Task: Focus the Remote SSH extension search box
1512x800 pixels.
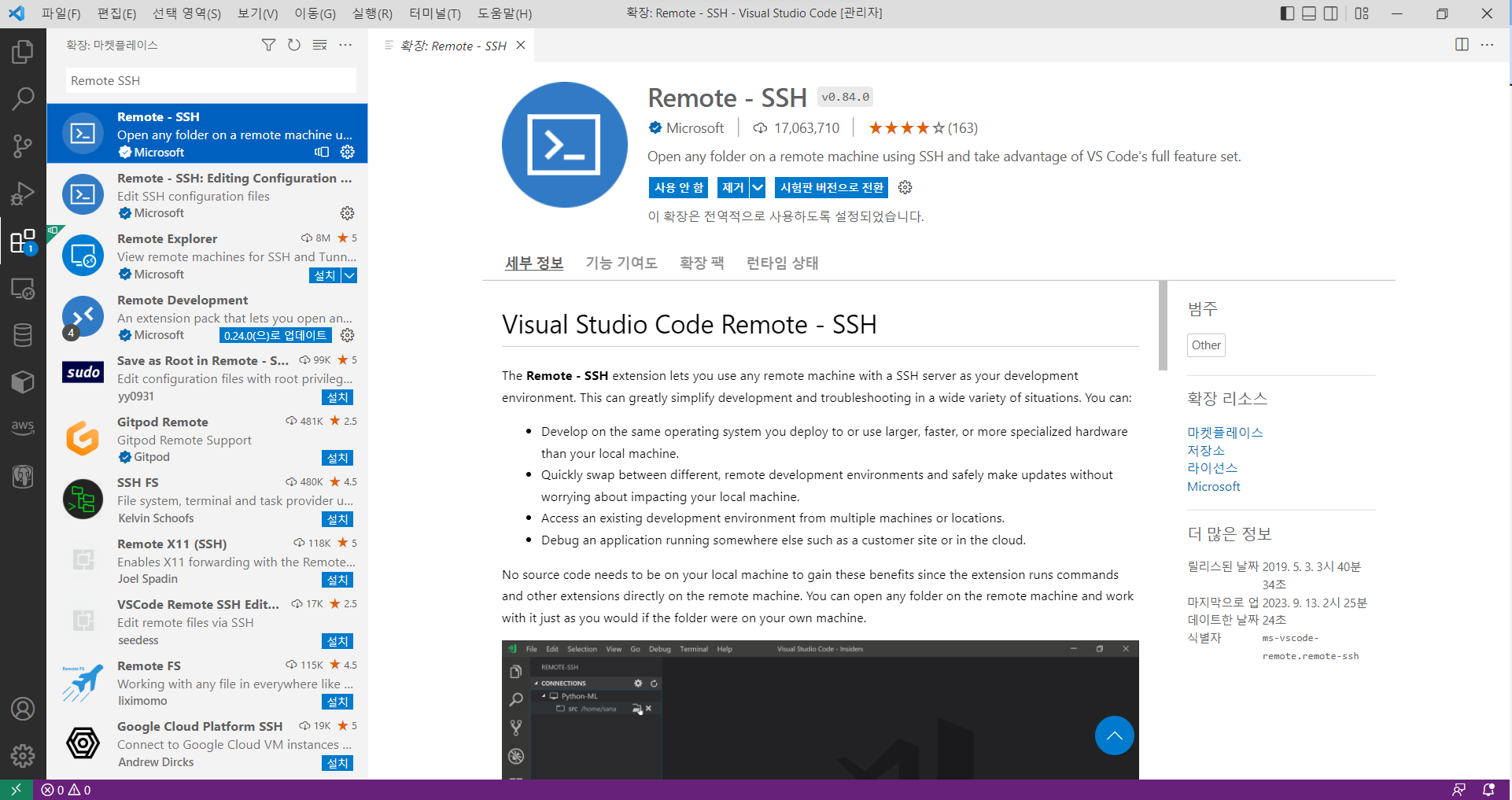Action: coord(211,80)
